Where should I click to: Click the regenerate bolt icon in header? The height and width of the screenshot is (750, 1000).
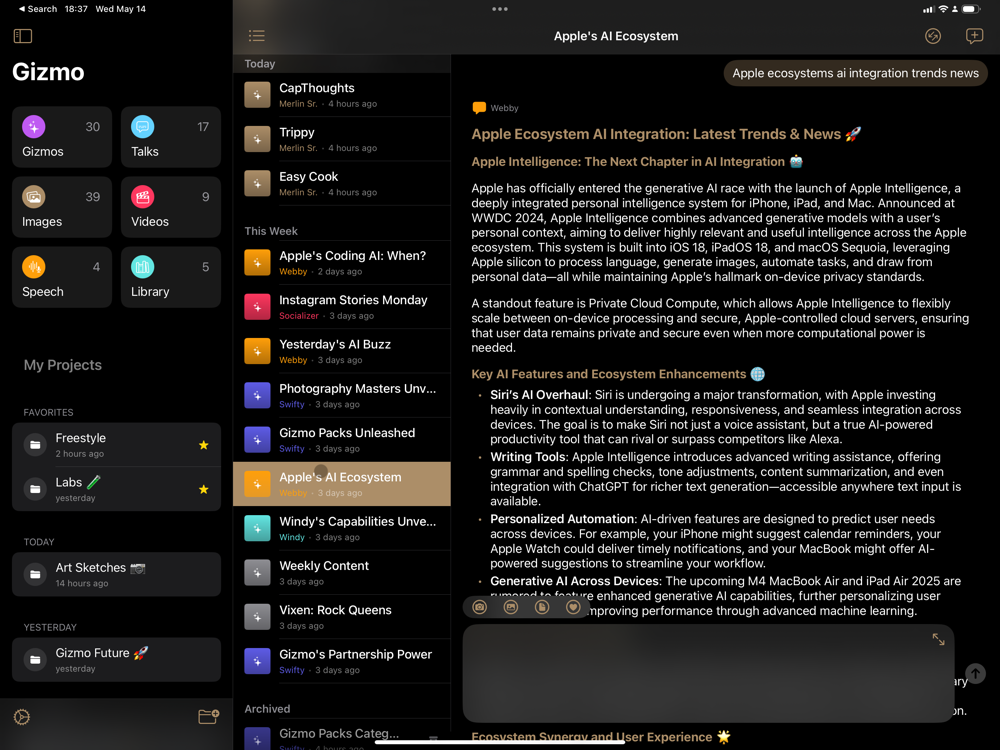coord(932,36)
